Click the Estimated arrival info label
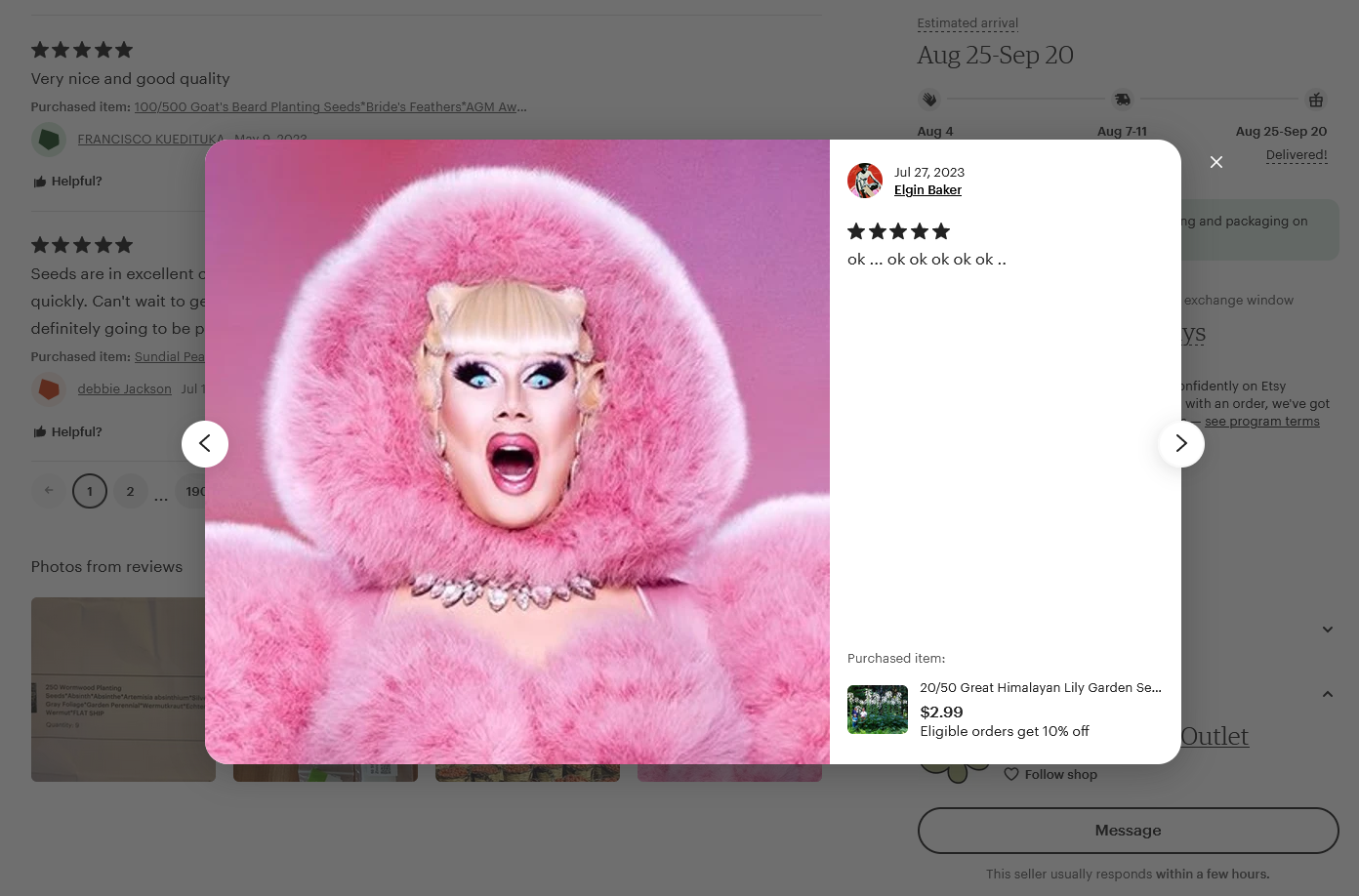1359x896 pixels. tap(968, 23)
